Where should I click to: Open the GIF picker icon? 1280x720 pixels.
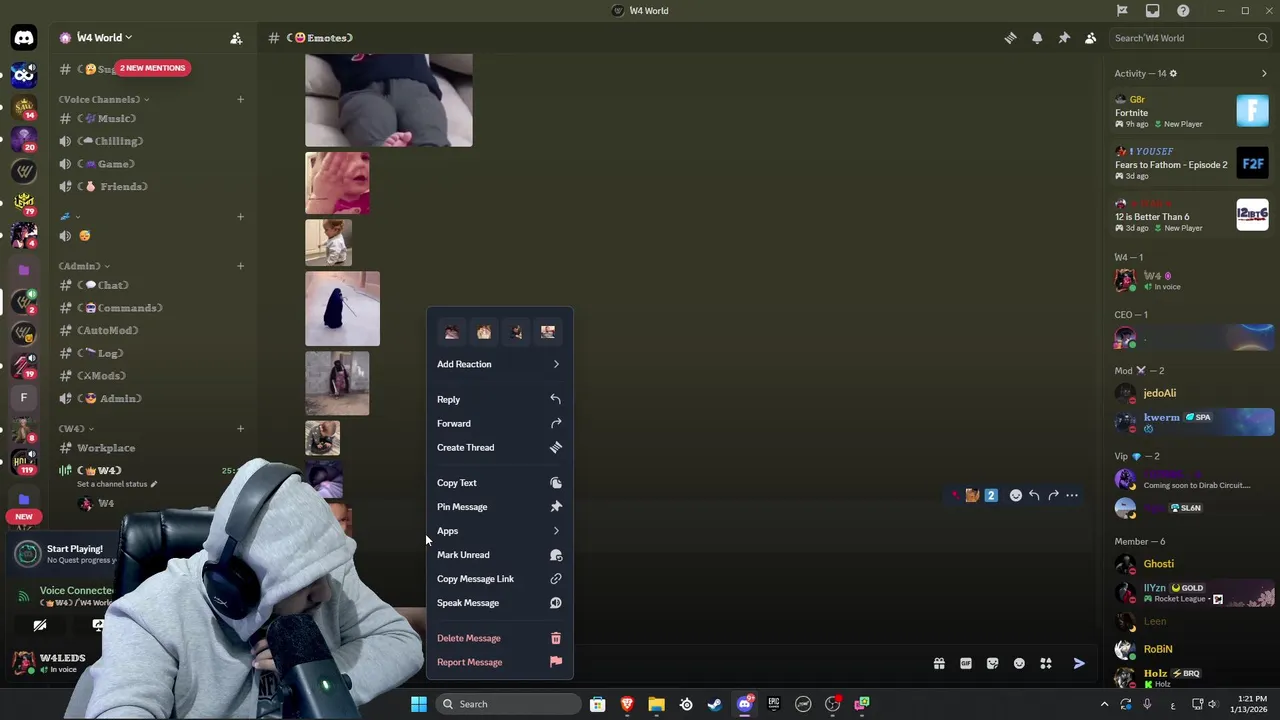tap(966, 663)
